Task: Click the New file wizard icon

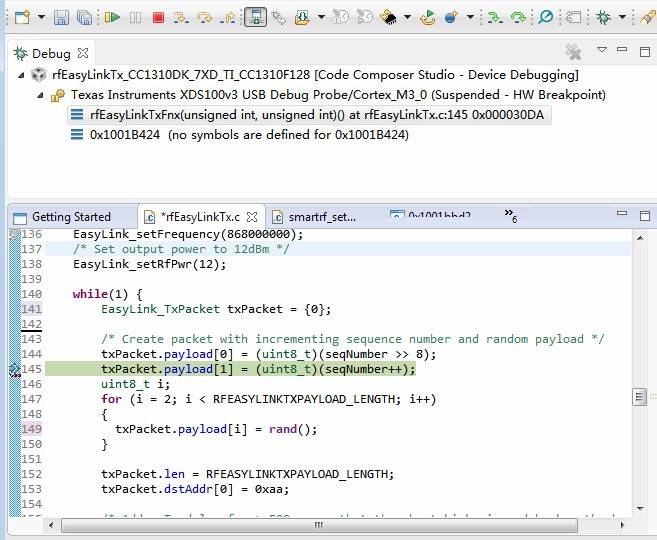Action: click(22, 18)
